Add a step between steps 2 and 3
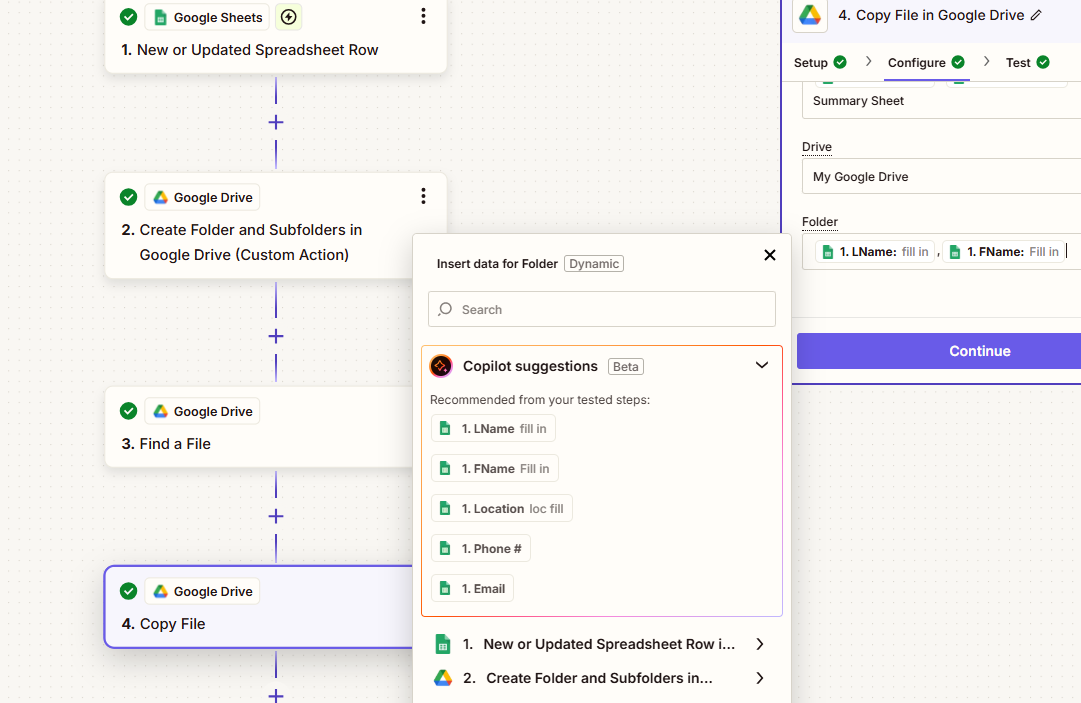Viewport: 1081px width, 703px height. pyautogui.click(x=276, y=336)
